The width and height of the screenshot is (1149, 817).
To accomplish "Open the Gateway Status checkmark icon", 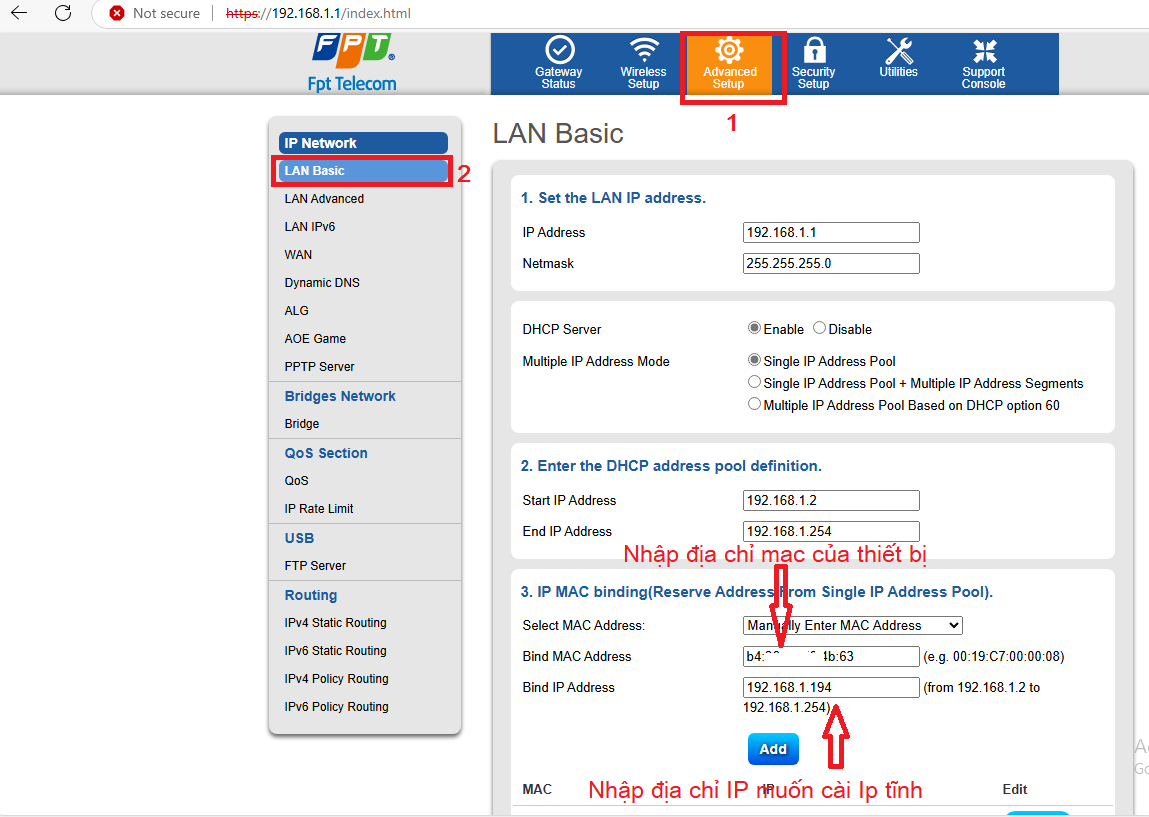I will tap(558, 50).
